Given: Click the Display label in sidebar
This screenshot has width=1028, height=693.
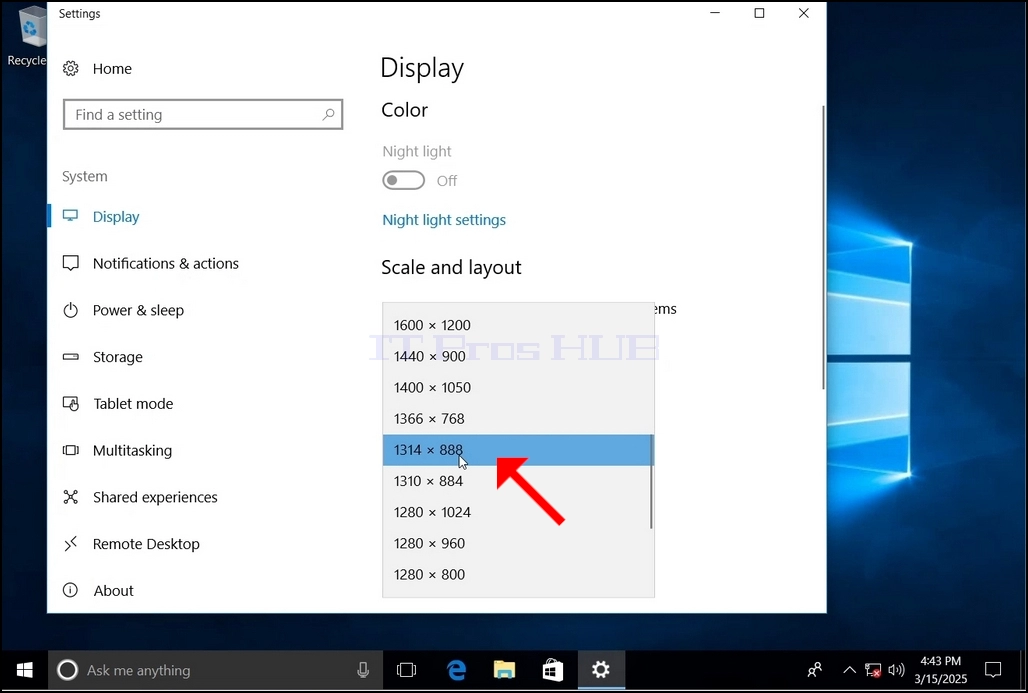Looking at the screenshot, I should (116, 216).
